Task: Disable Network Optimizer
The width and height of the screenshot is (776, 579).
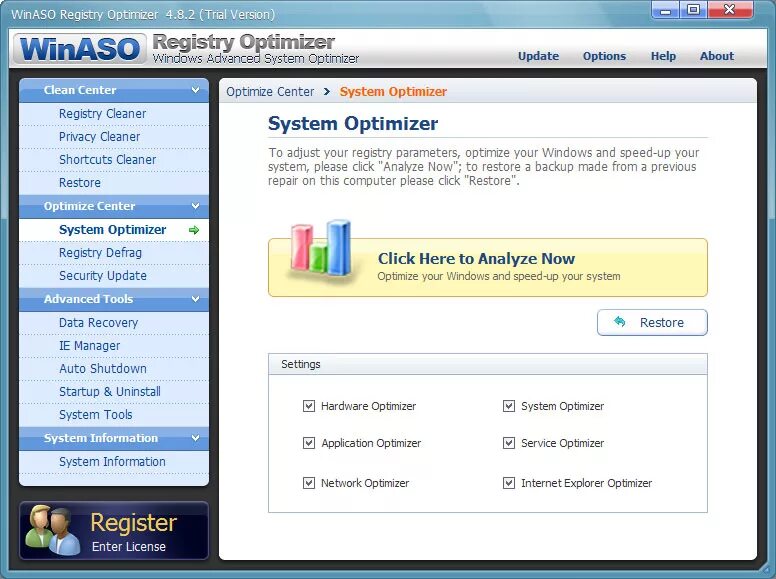Action: click(x=309, y=483)
